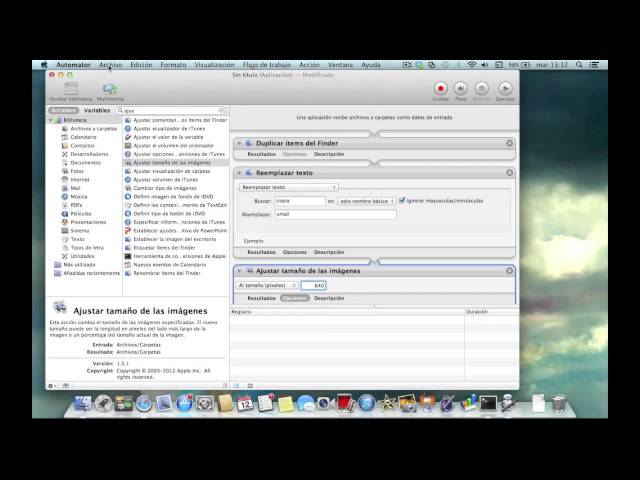This screenshot has height=480, width=640.
Task: Click Descripción in Ajustar tamaño action
Action: tap(329, 298)
